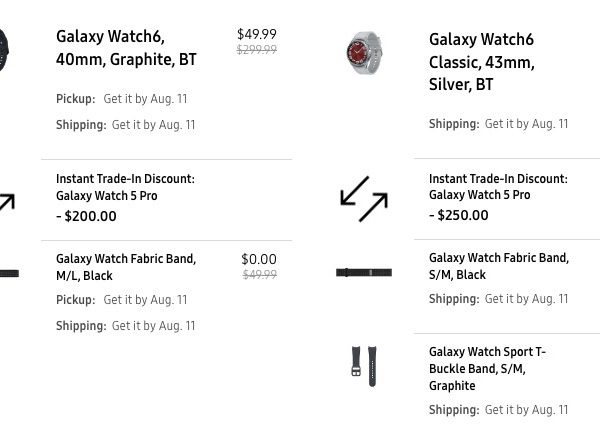The image size is (600, 430).
Task: Click the partial graphite watch image
Action: click(3, 48)
